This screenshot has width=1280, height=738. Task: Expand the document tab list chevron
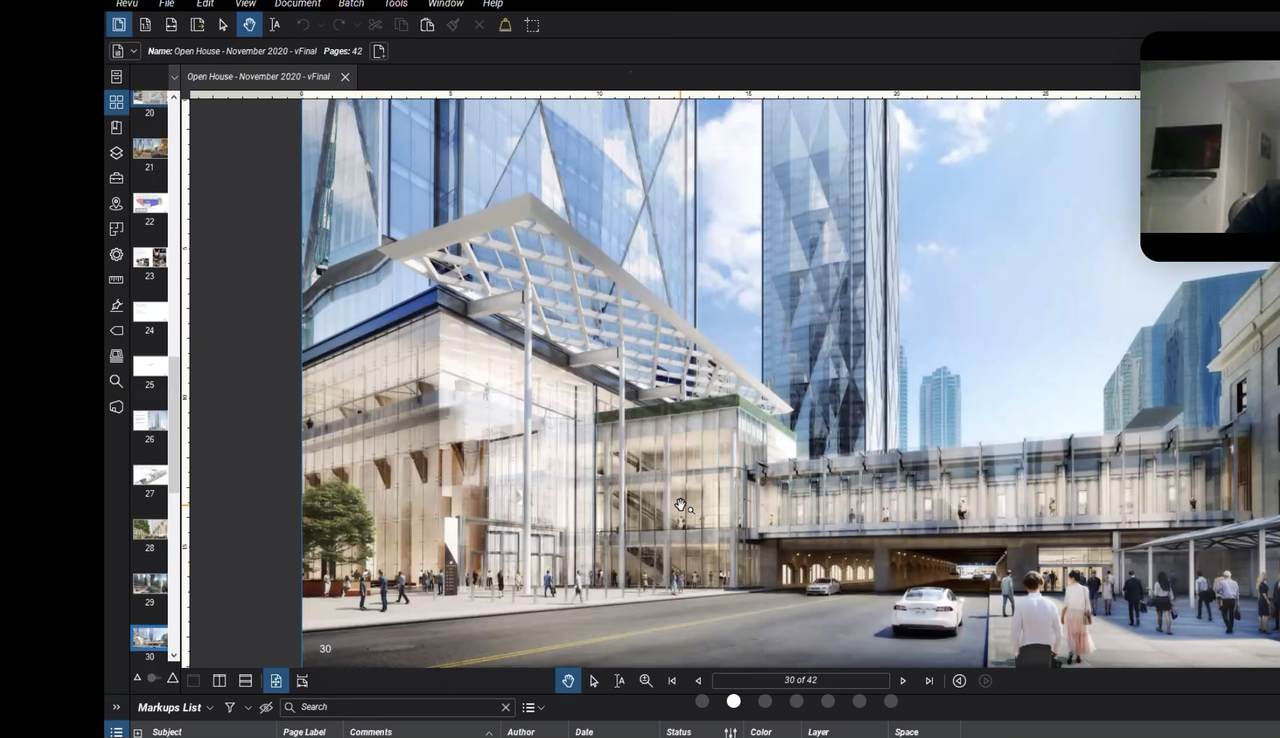pyautogui.click(x=174, y=77)
